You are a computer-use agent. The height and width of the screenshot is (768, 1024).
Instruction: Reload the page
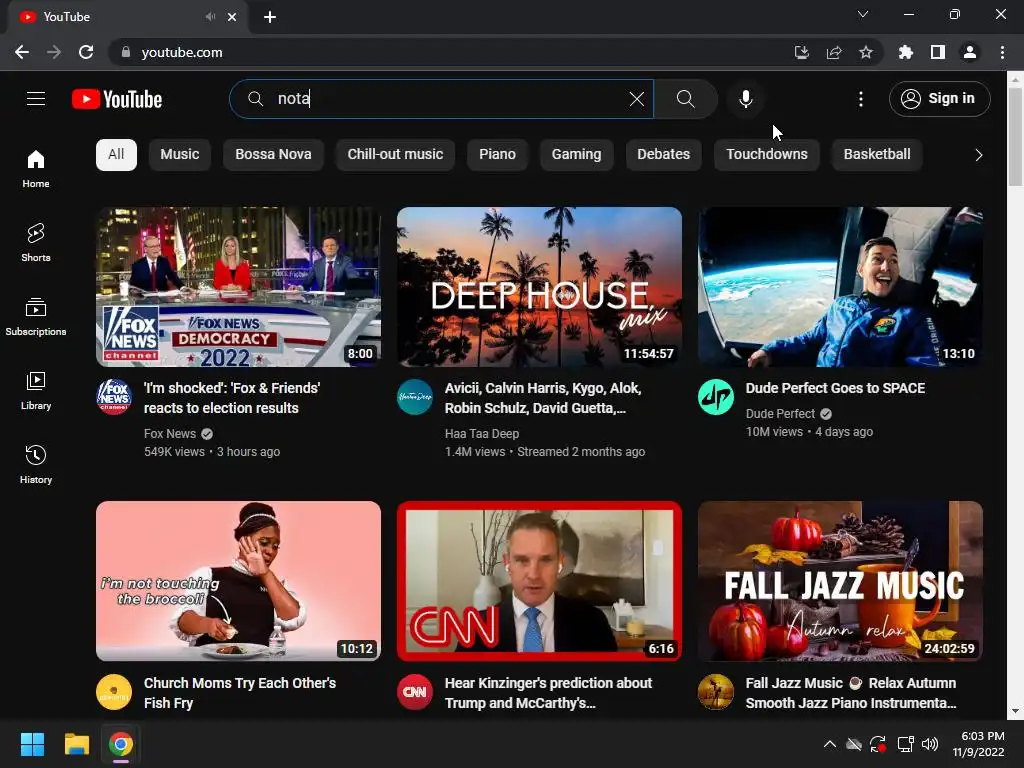86,52
